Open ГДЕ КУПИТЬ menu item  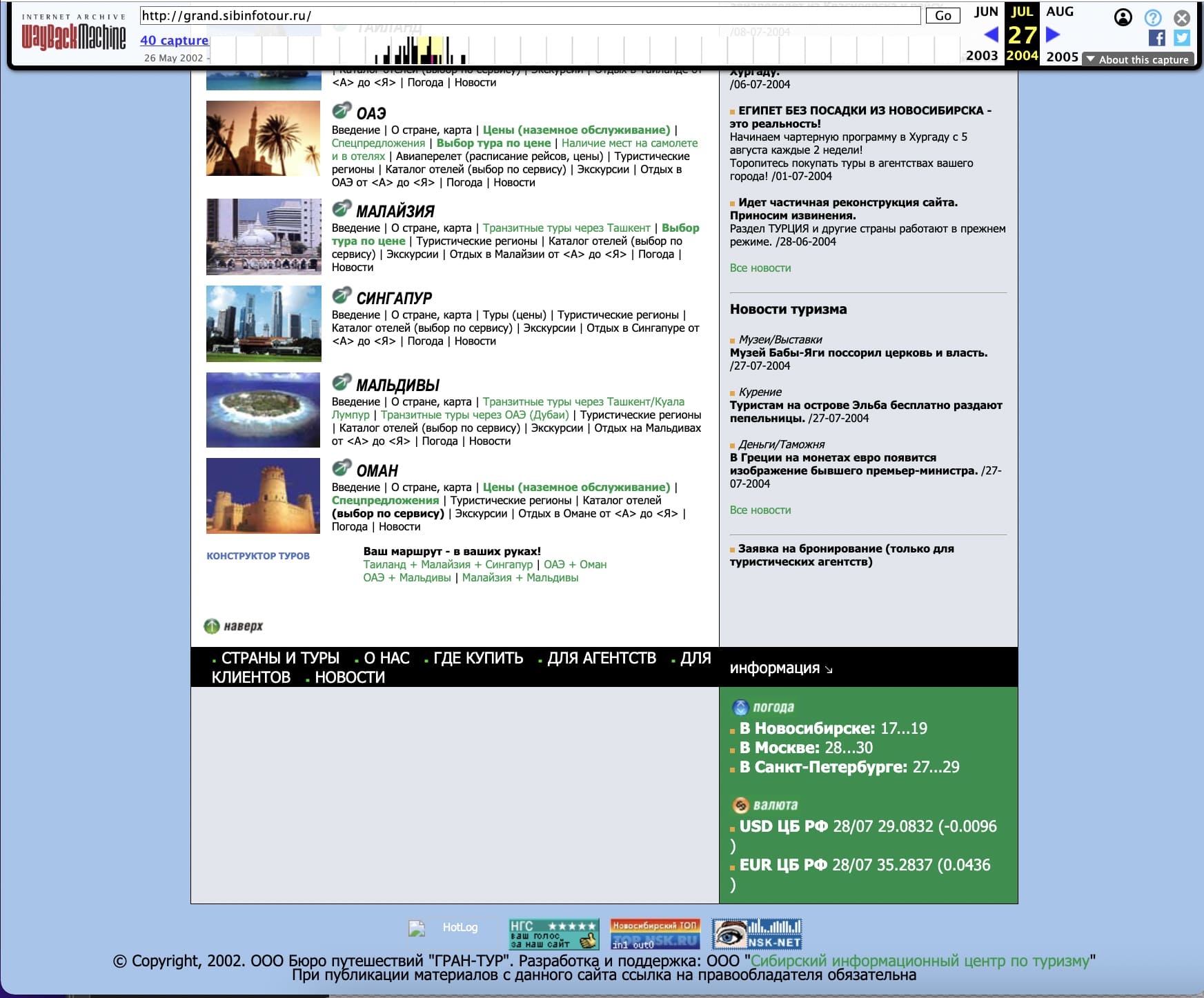click(478, 658)
